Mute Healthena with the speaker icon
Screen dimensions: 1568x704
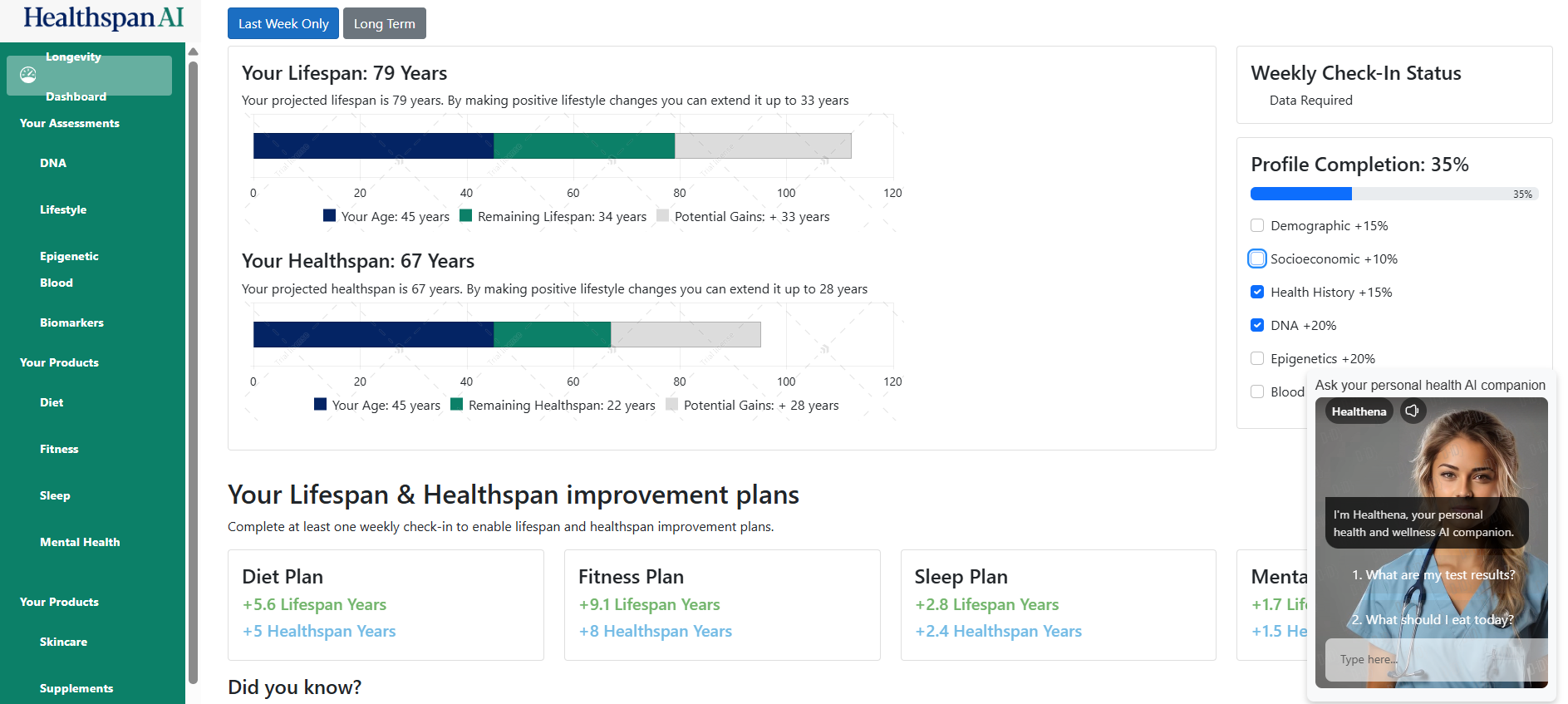[1412, 411]
